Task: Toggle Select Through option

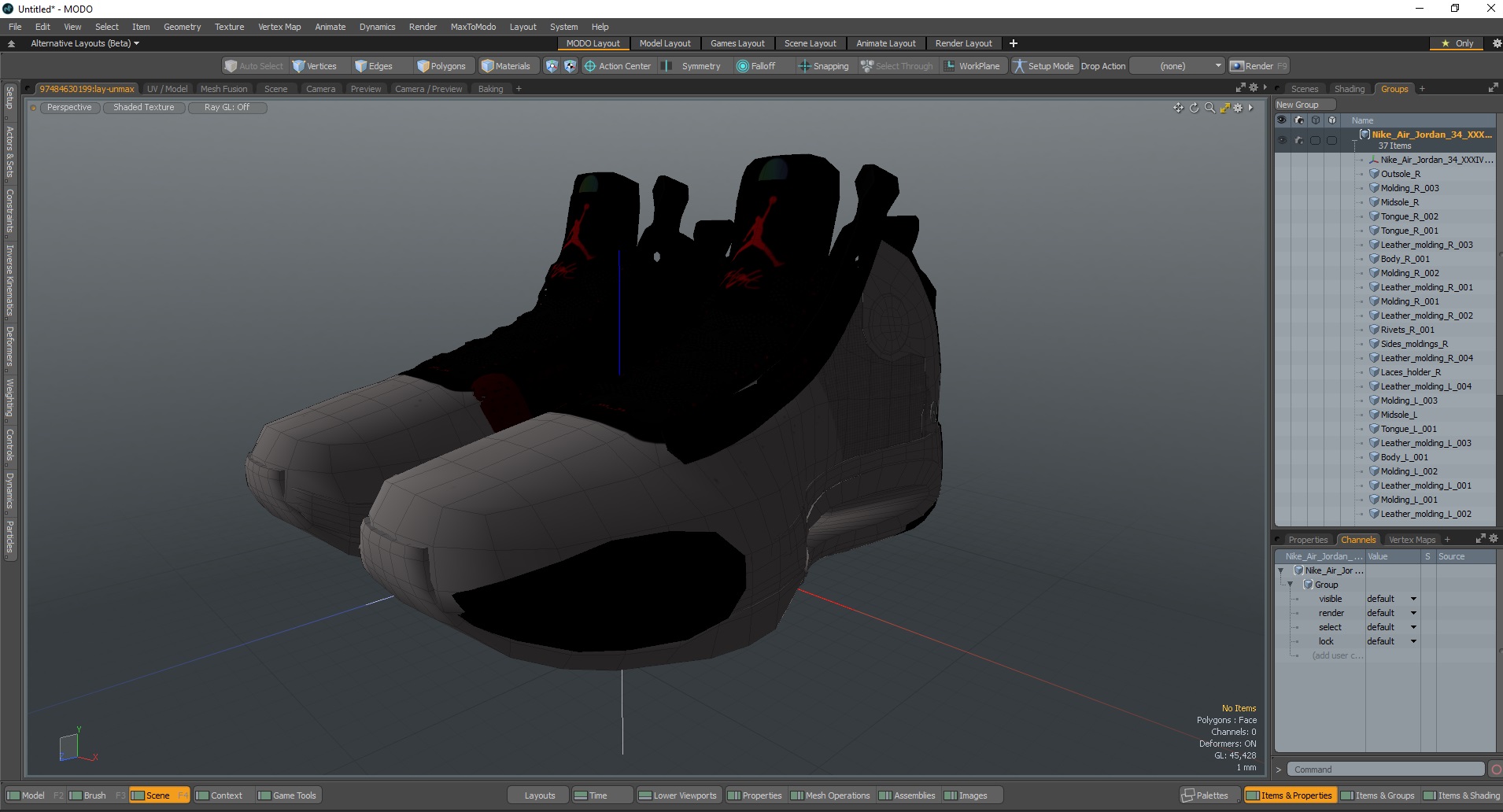Action: (x=897, y=66)
